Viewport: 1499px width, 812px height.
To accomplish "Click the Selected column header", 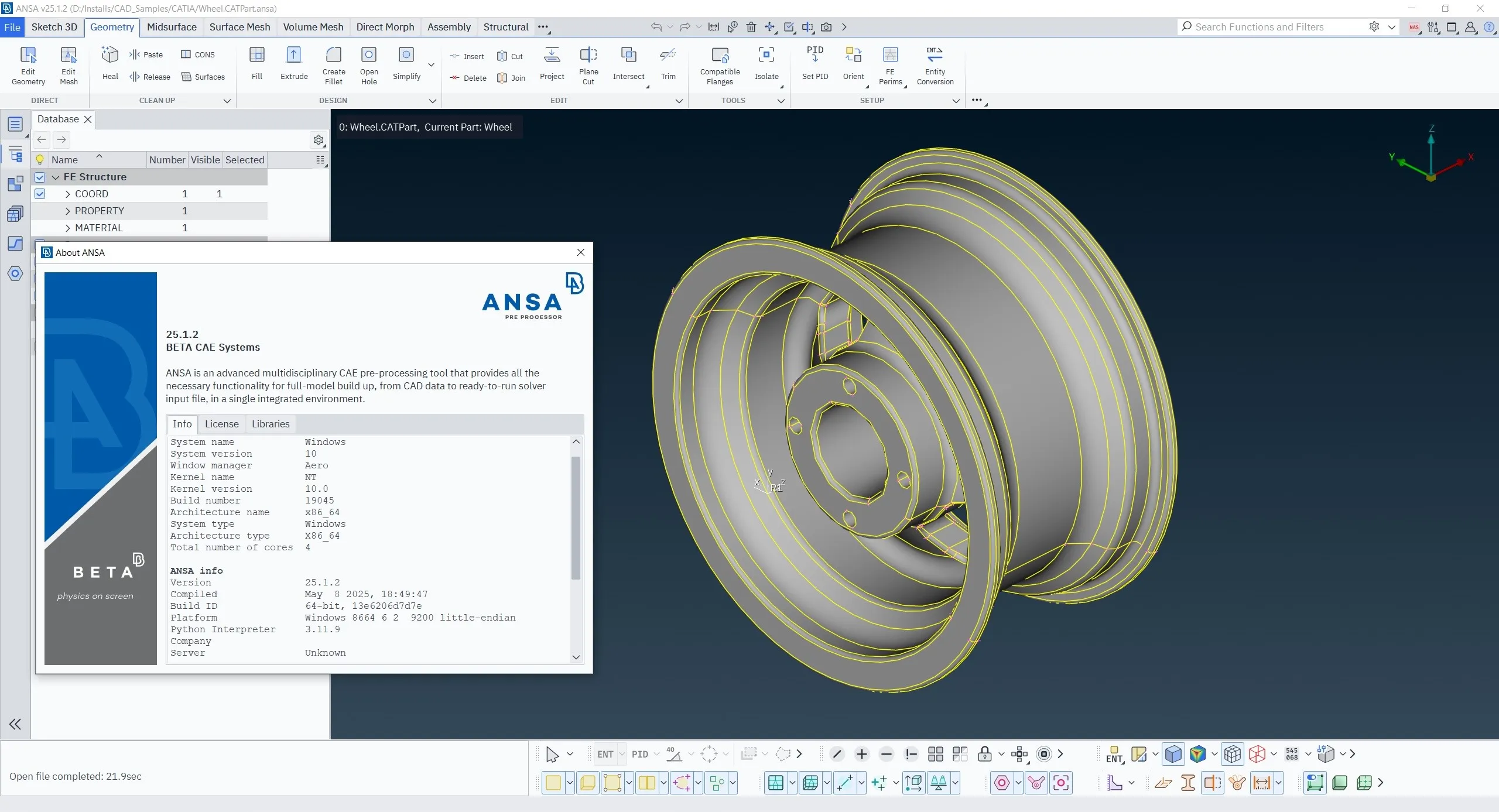I will pos(245,160).
